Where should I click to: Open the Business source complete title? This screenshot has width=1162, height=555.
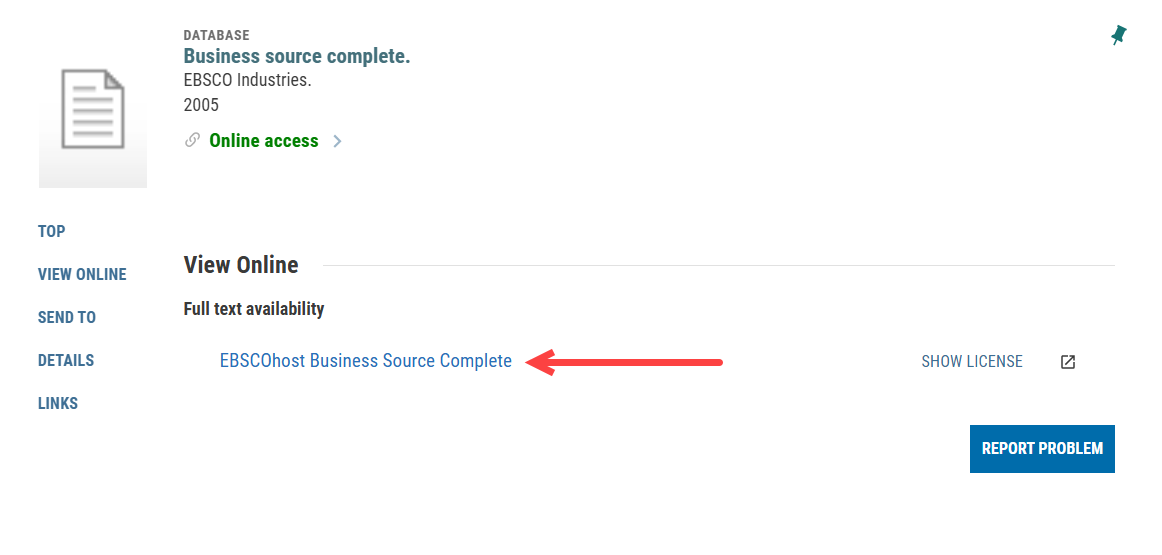point(297,57)
